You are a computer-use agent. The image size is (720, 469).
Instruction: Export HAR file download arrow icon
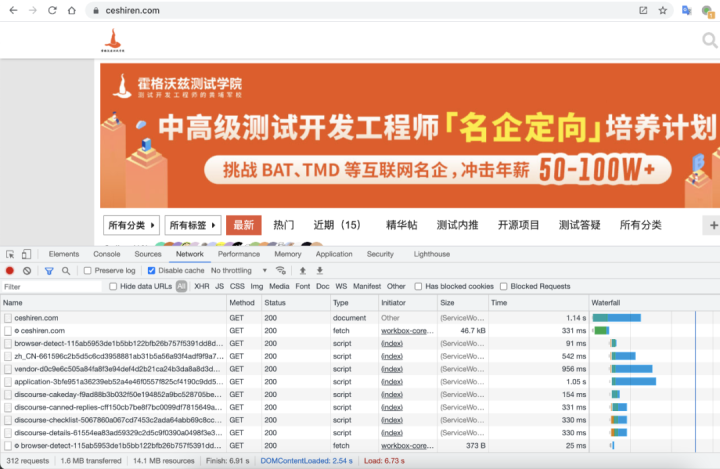coord(320,270)
